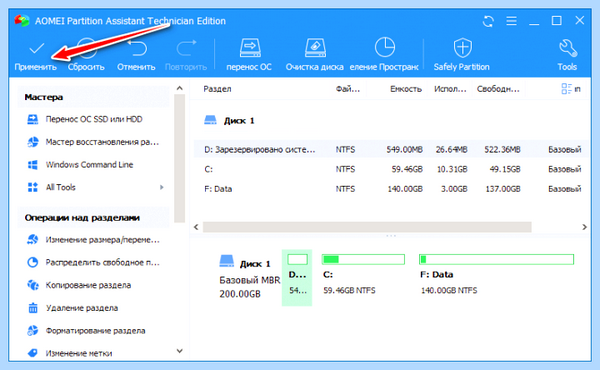Viewport: 600px width, 370px height.
Task: Open the Очистка диска wipe tool
Action: [315, 55]
